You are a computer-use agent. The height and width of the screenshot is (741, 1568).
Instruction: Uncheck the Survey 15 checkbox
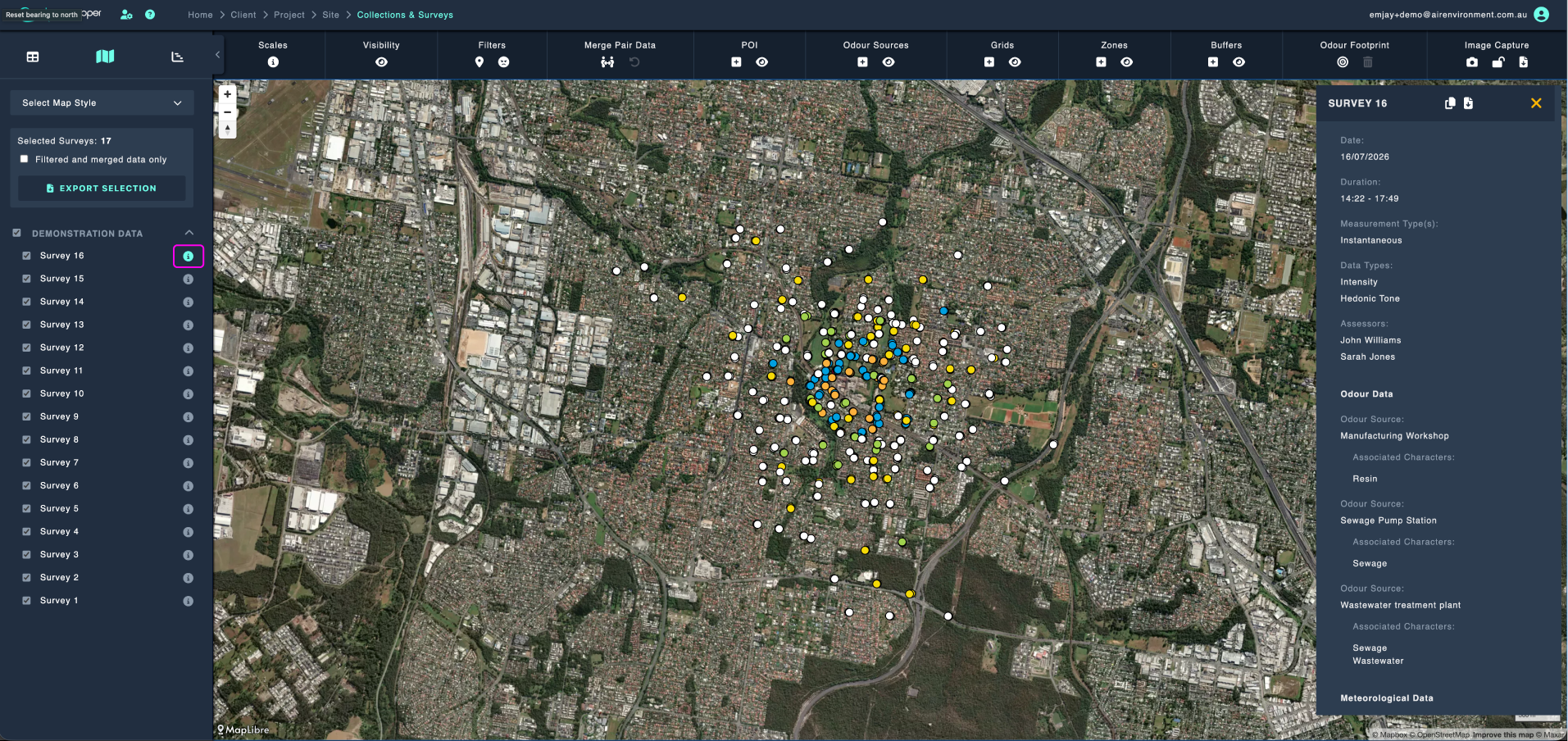point(26,279)
